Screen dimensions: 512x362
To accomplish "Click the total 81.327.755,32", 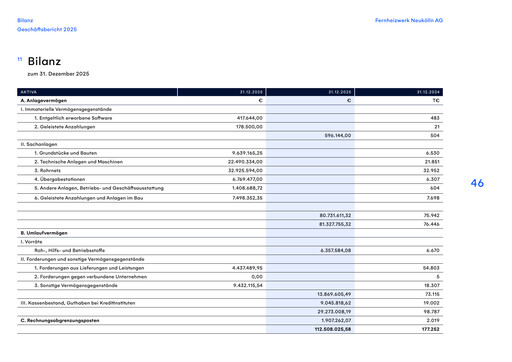I will coord(335,224).
